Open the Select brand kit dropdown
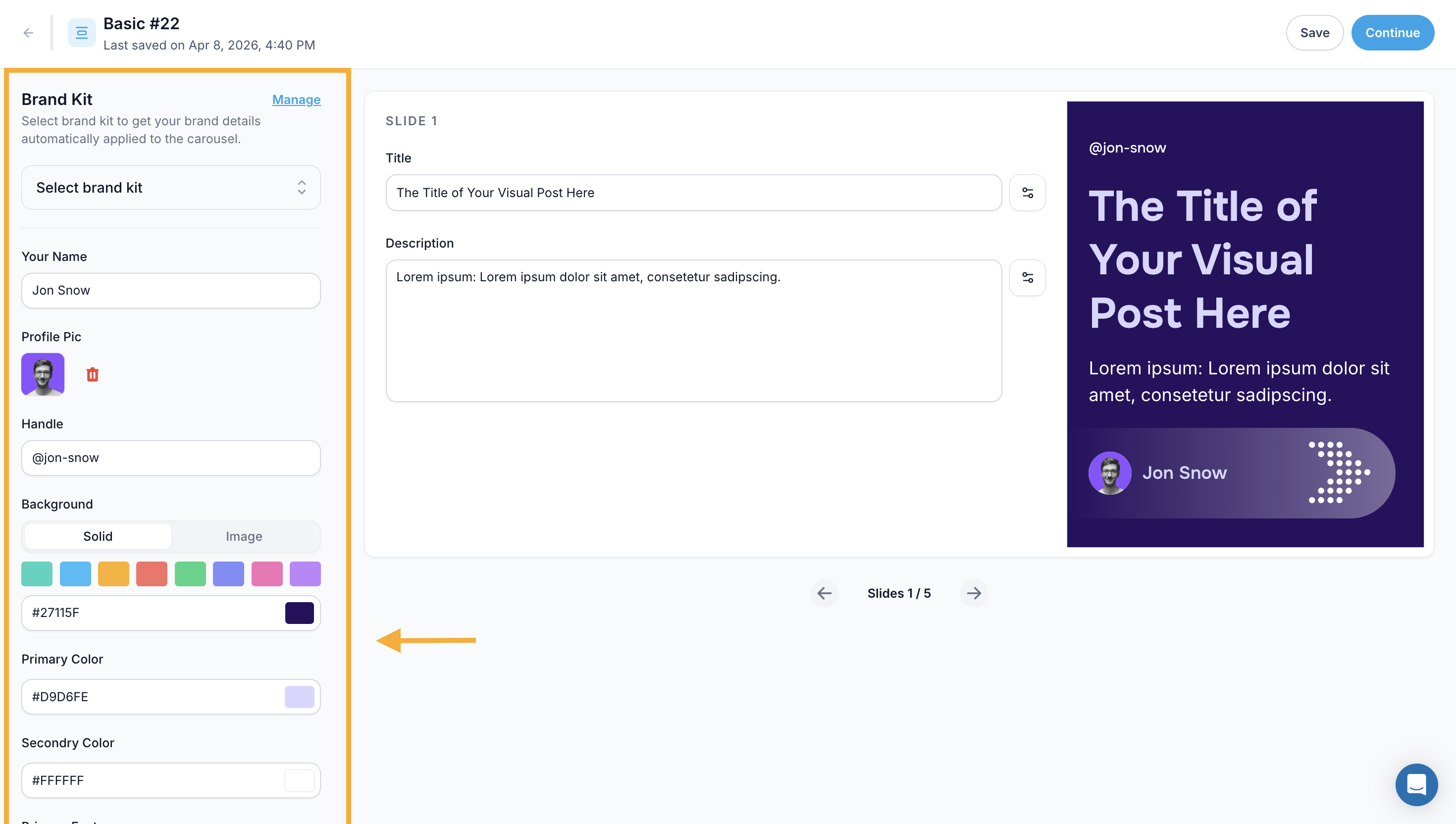The height and width of the screenshot is (824, 1456). point(171,187)
